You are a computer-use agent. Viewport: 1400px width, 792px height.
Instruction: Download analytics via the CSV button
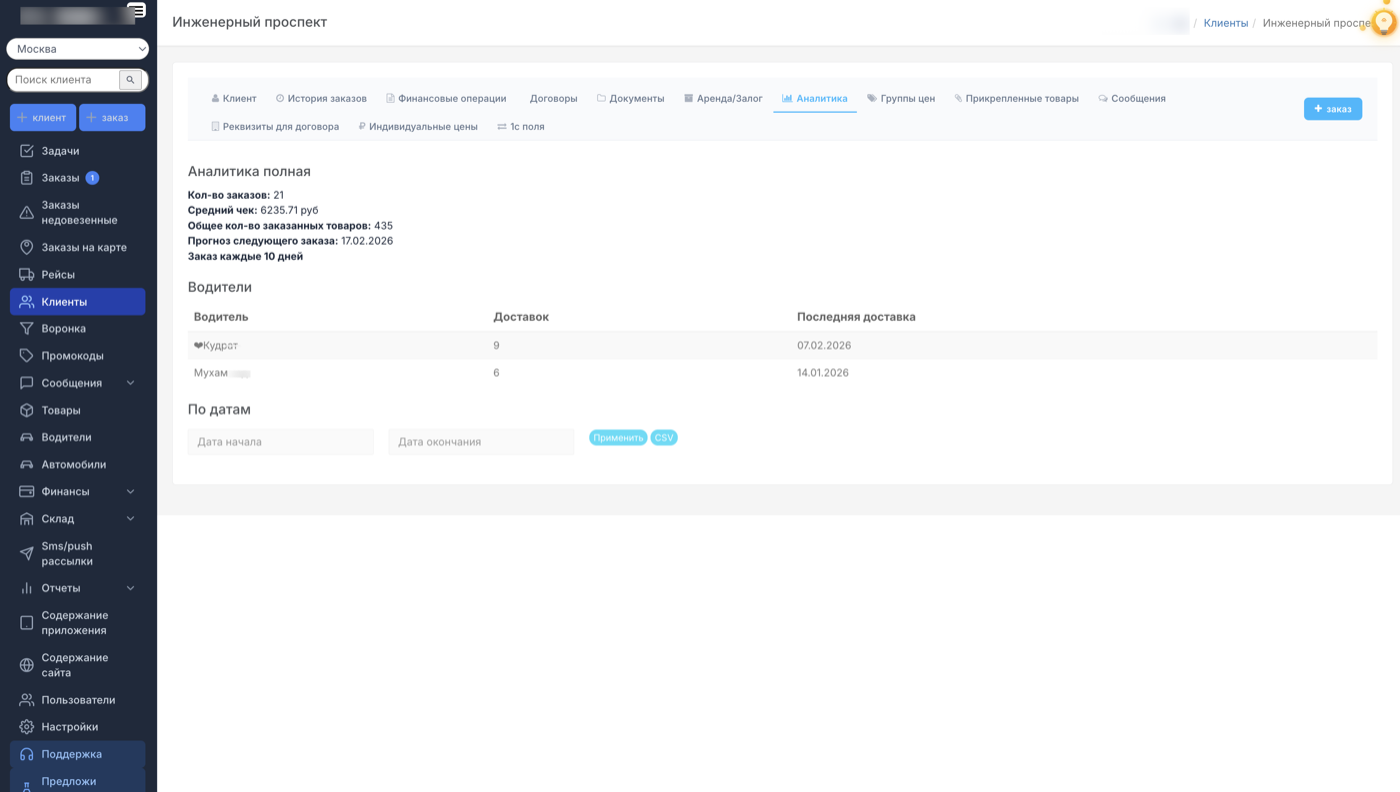pos(663,435)
